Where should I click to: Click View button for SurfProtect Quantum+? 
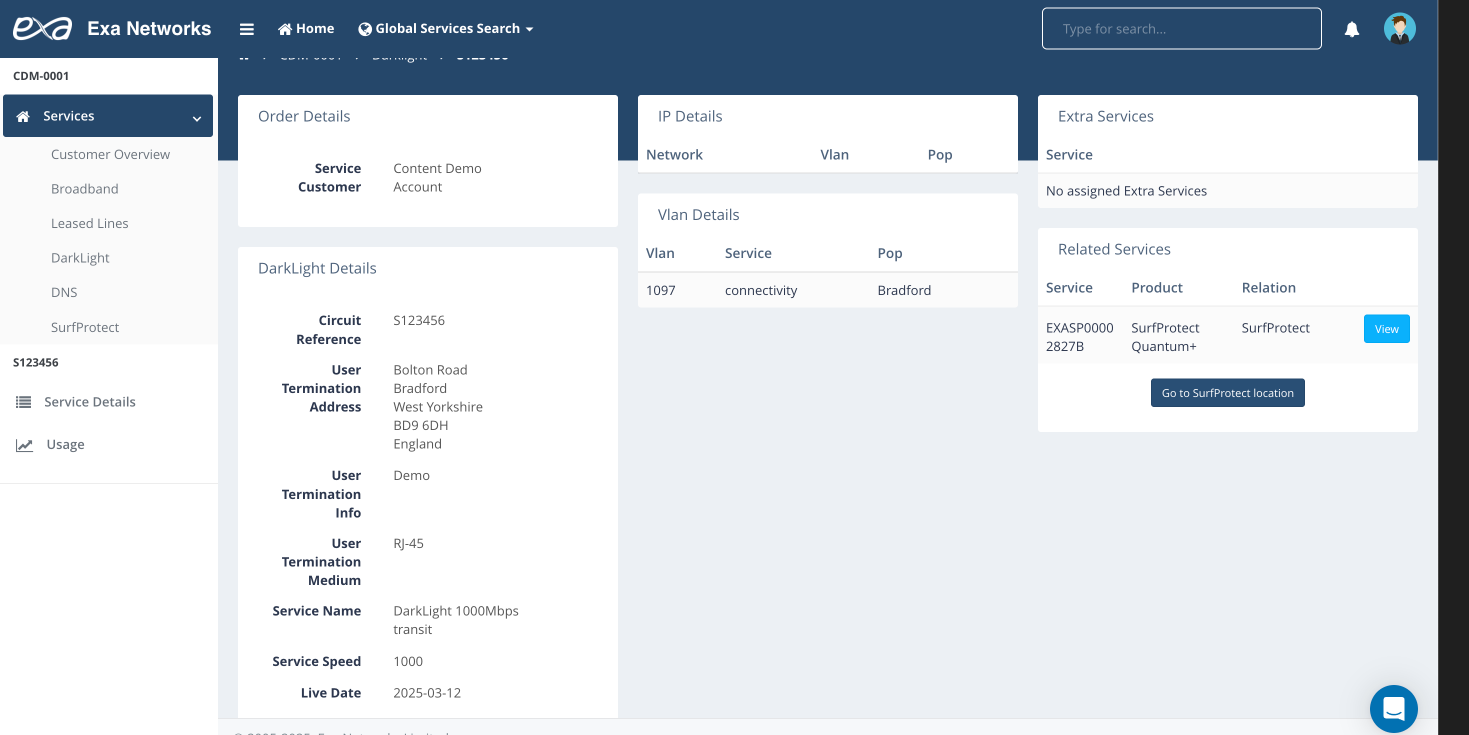(1386, 329)
